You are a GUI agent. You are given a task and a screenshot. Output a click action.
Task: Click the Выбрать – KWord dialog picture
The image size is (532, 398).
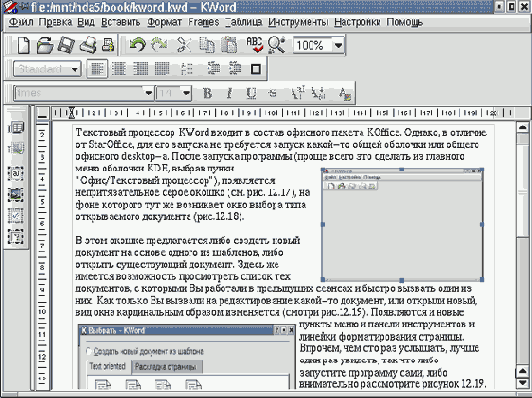[187, 357]
